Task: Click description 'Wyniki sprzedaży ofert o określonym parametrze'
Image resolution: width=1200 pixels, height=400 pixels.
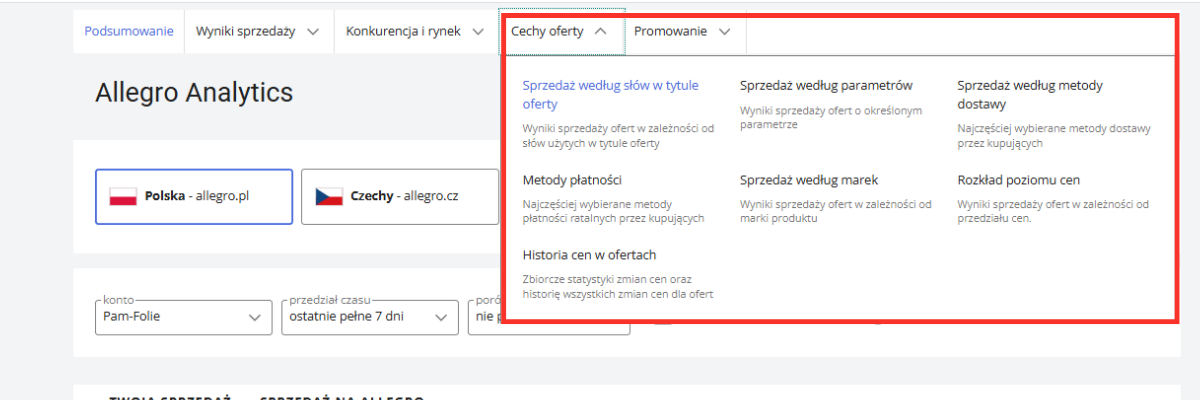Action: (x=831, y=118)
